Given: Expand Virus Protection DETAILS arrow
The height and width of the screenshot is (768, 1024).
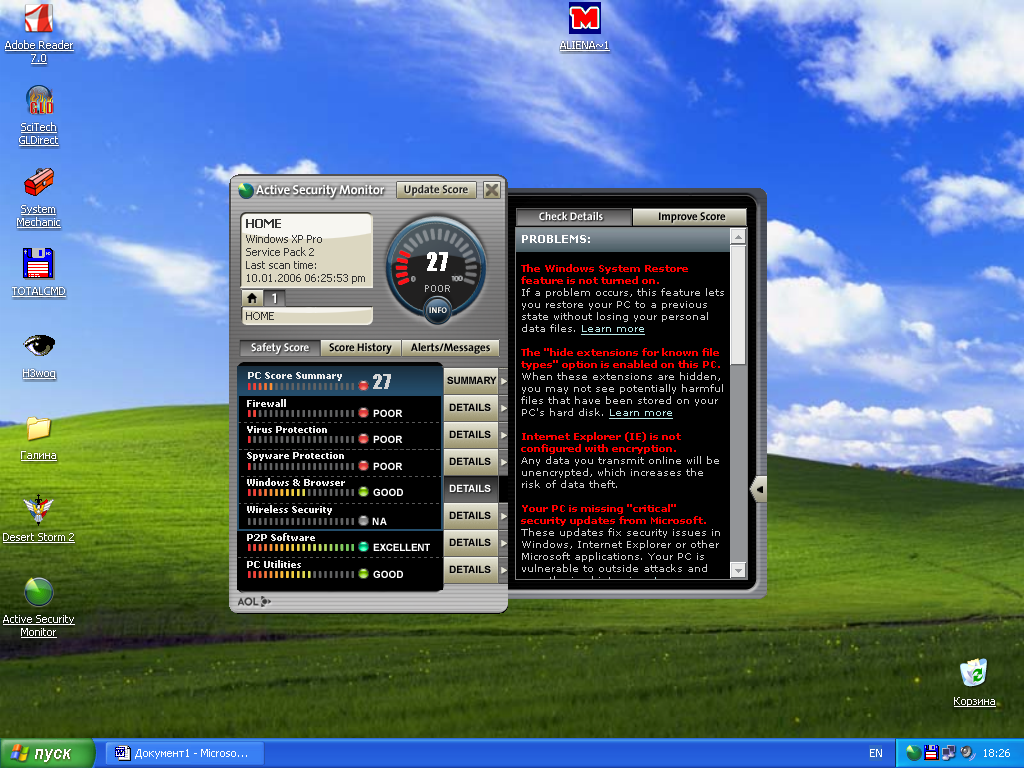Looking at the screenshot, I should pyautogui.click(x=504, y=435).
